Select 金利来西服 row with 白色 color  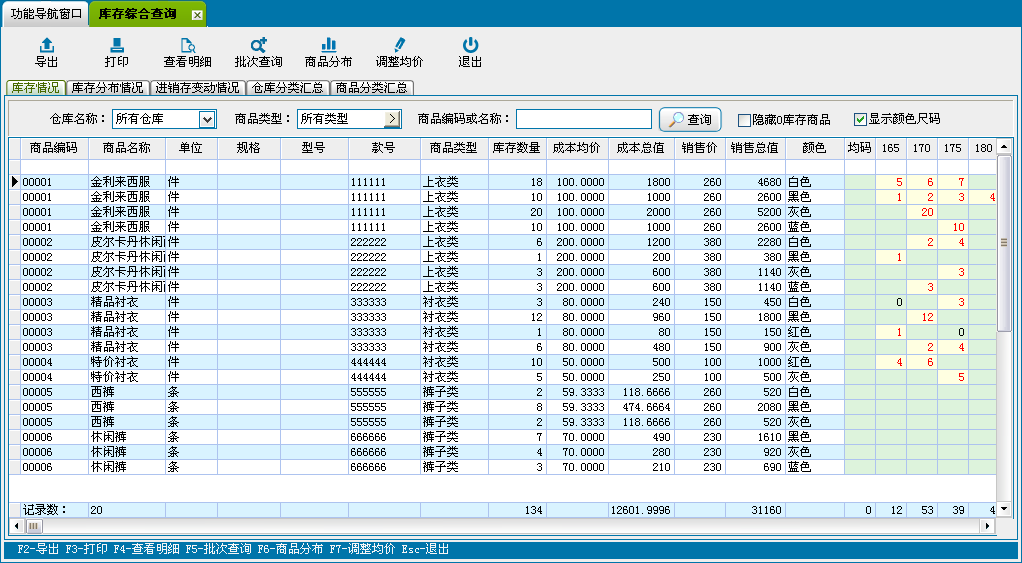tap(503, 182)
